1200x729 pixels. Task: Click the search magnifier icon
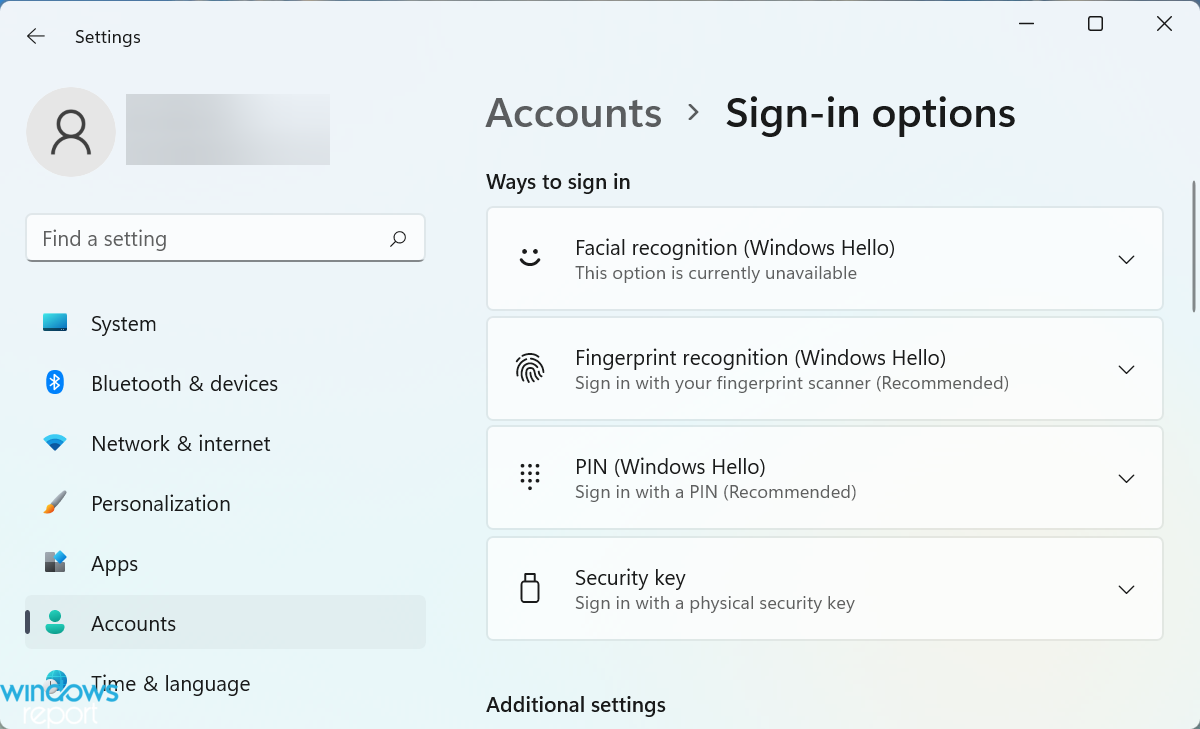397,238
